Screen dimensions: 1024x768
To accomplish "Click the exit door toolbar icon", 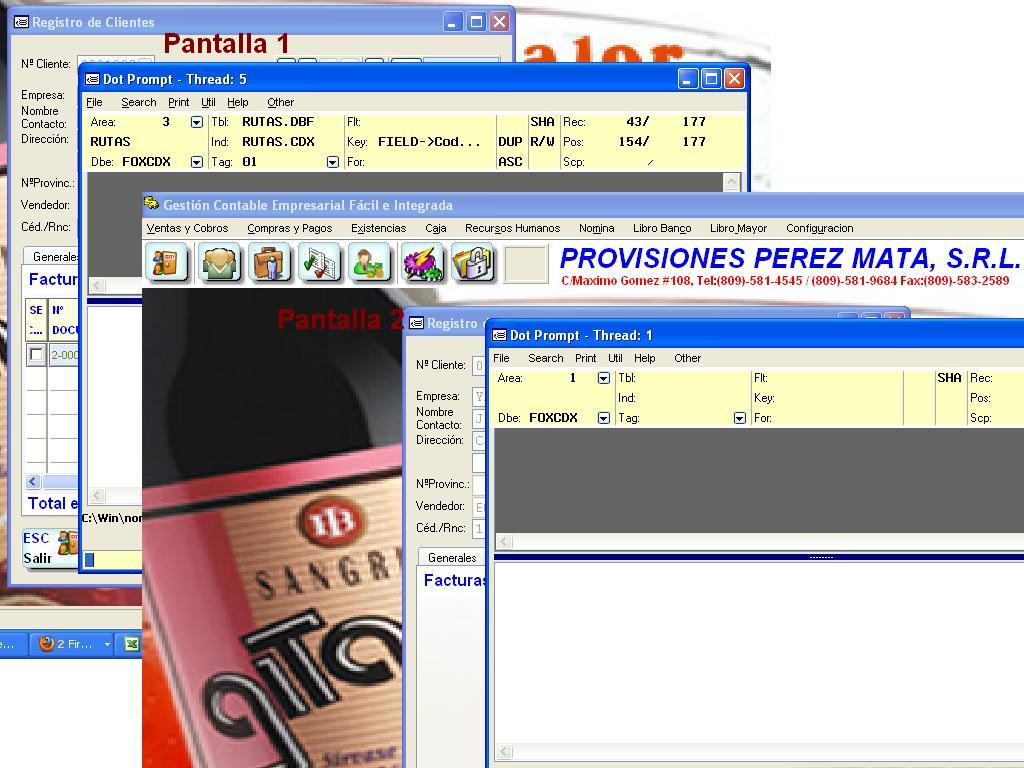I will tap(167, 263).
